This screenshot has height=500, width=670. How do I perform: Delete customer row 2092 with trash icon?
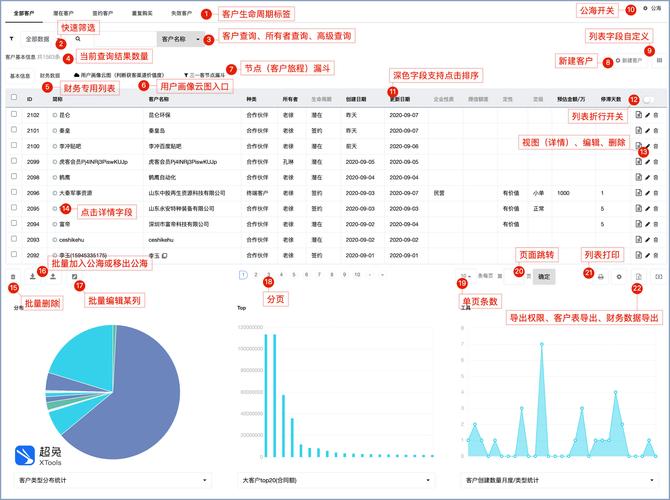(x=656, y=255)
